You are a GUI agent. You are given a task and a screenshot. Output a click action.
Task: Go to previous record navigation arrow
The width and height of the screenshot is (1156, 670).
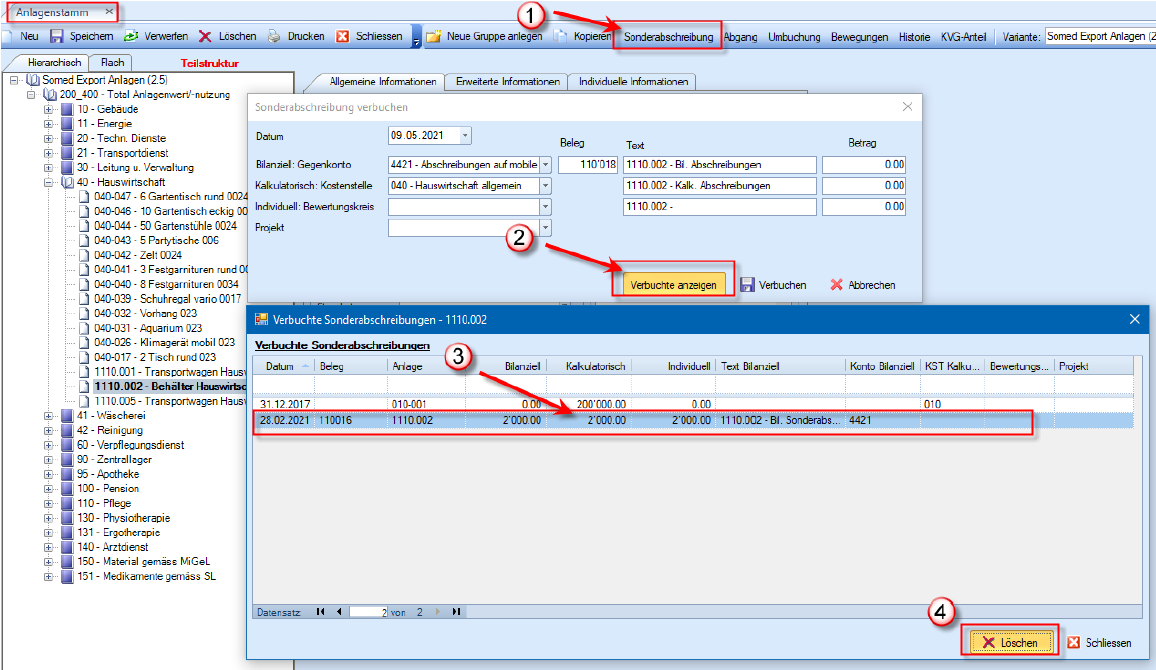(x=339, y=612)
